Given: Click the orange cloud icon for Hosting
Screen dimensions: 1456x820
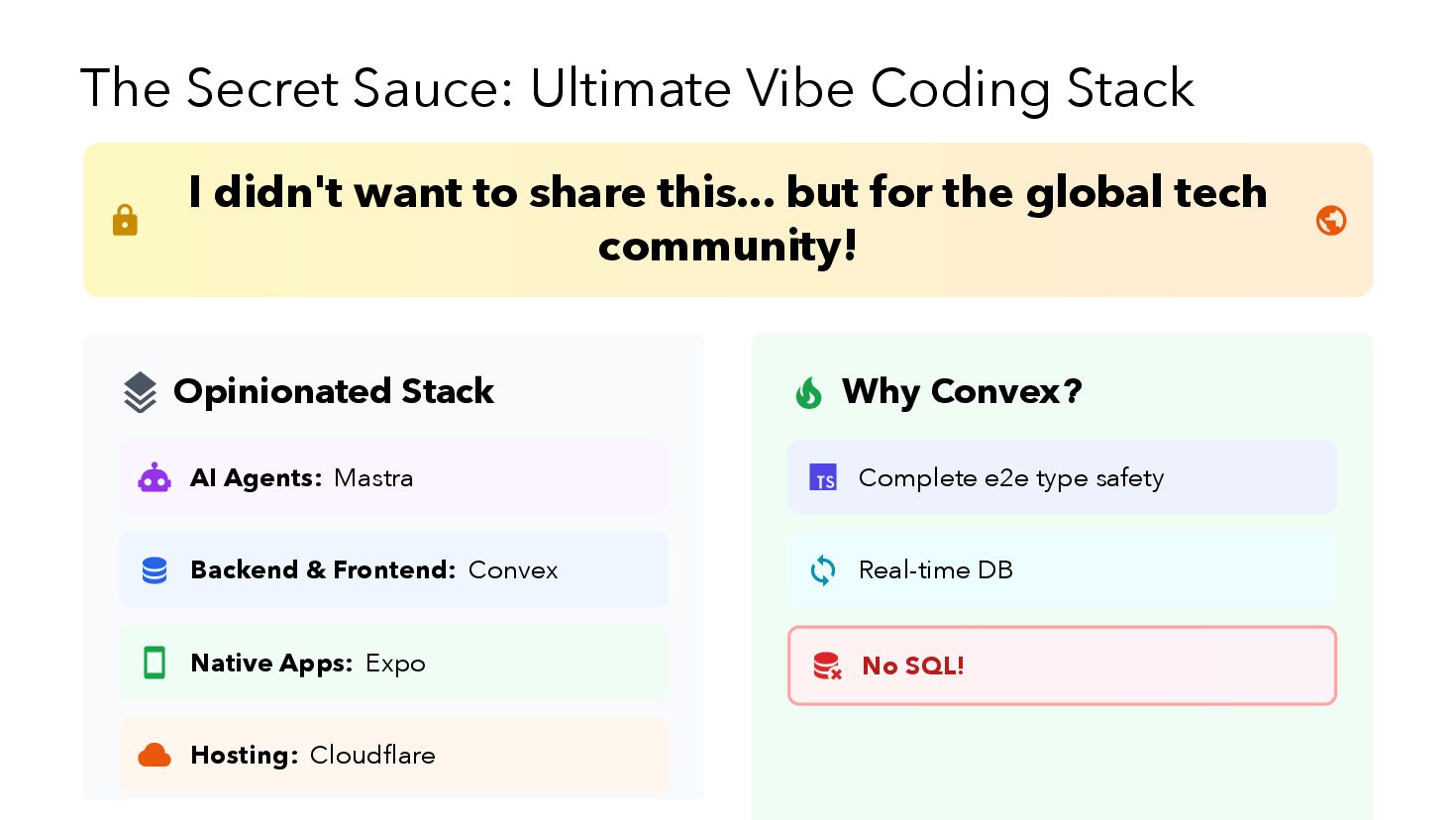Looking at the screenshot, I should [x=155, y=755].
